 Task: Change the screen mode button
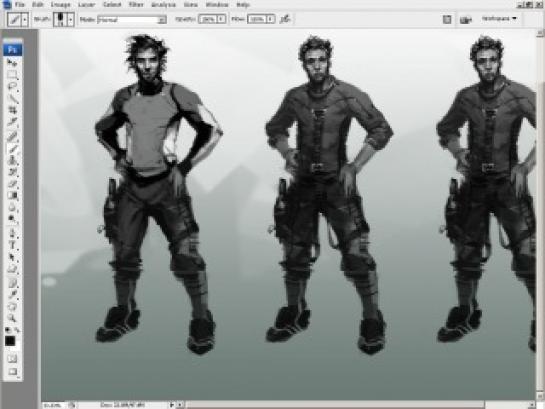point(12,372)
